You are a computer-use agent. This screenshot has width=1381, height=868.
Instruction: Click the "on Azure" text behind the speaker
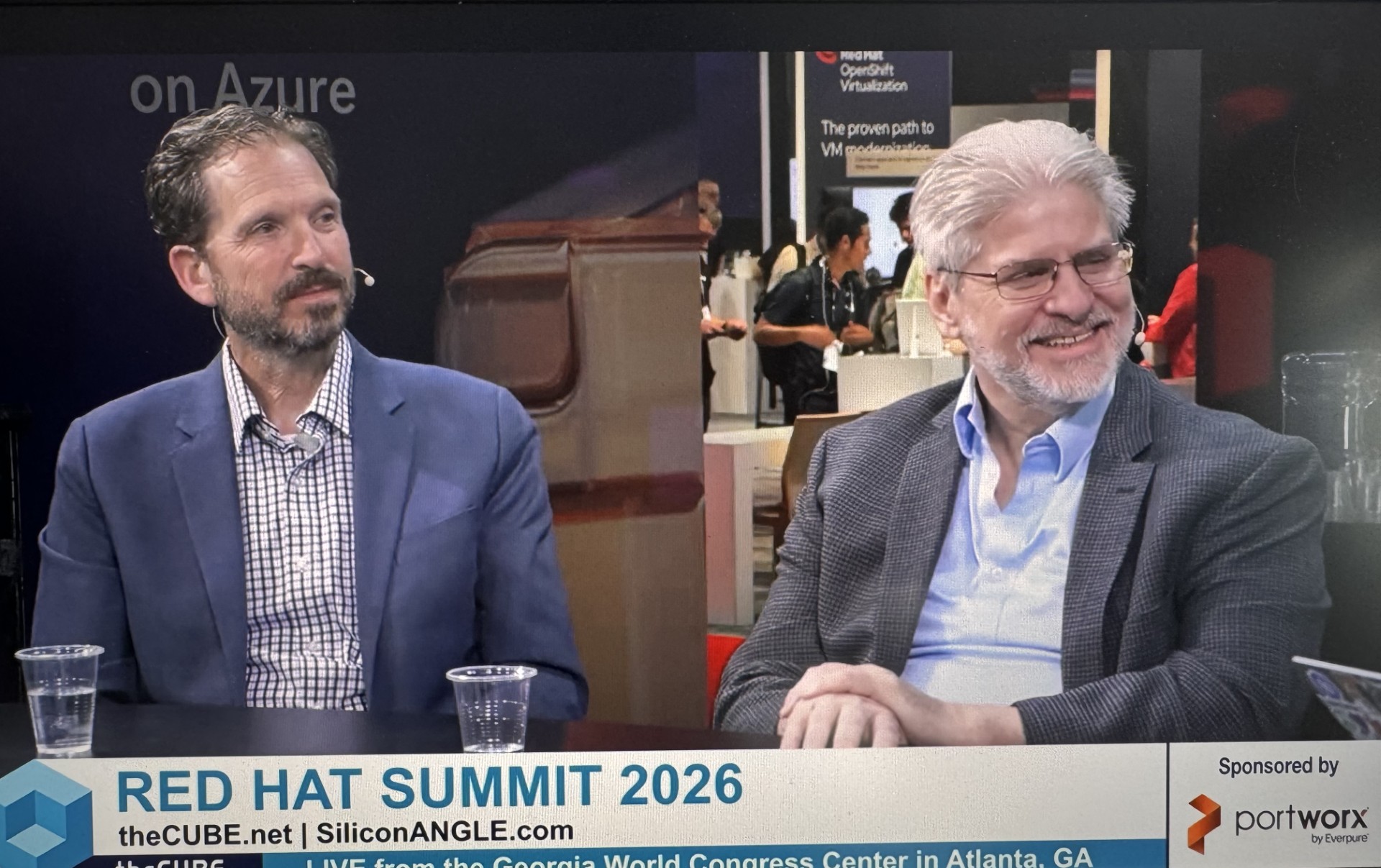pyautogui.click(x=242, y=89)
